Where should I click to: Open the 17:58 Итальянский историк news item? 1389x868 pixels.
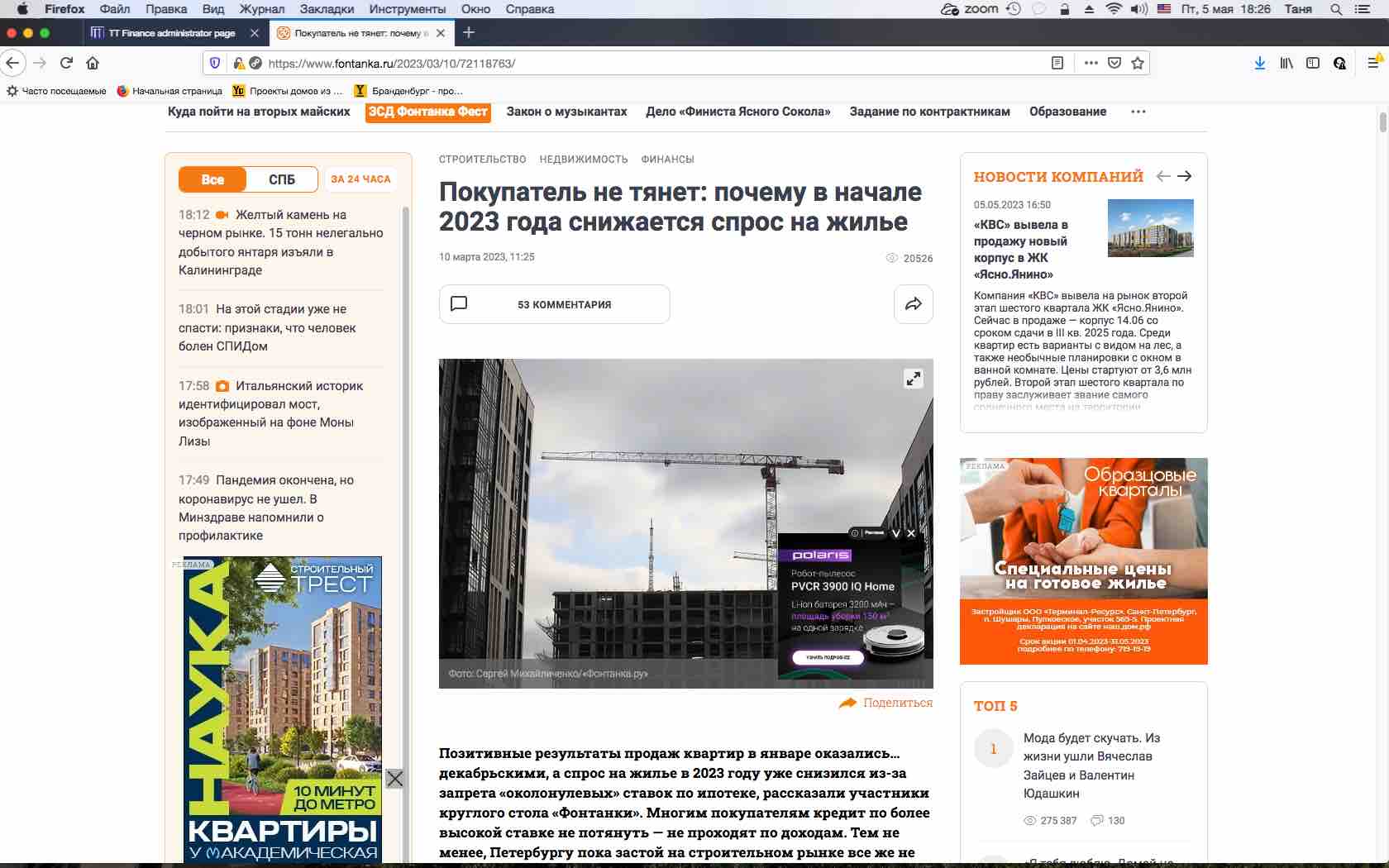pyautogui.click(x=271, y=413)
